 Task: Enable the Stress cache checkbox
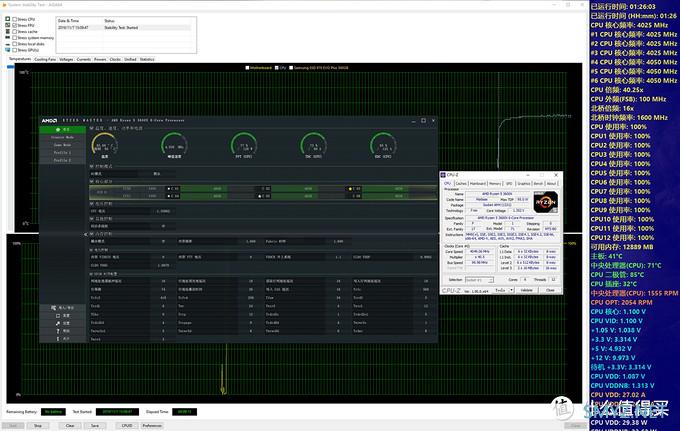(15, 31)
